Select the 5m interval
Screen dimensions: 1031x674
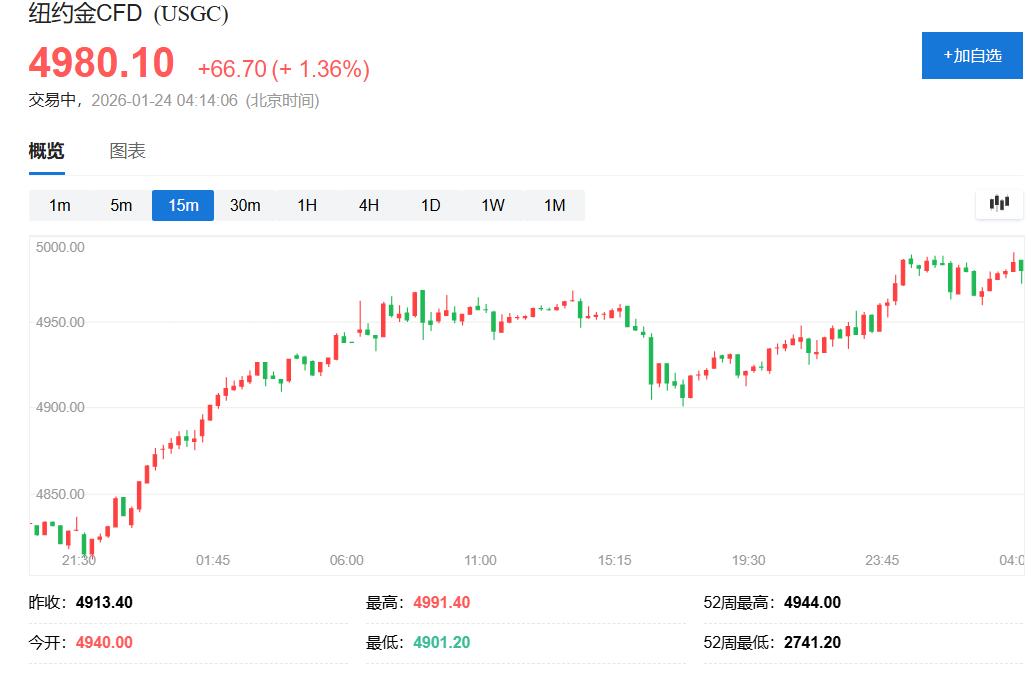pyautogui.click(x=121, y=205)
